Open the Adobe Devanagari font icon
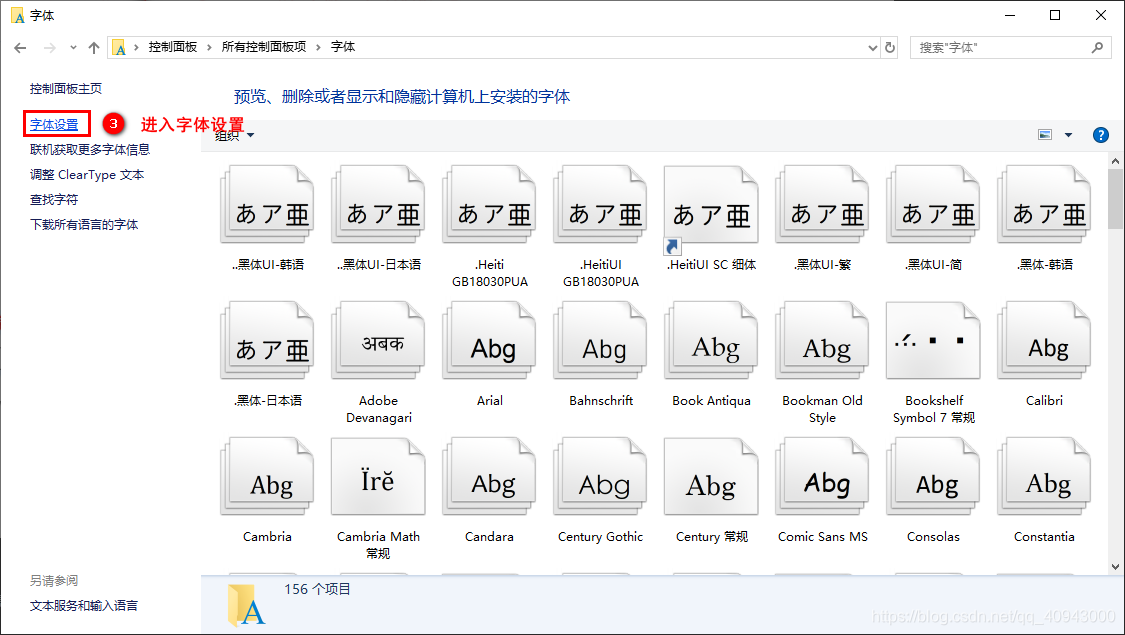Viewport: 1125px width, 635px height. pyautogui.click(x=378, y=341)
